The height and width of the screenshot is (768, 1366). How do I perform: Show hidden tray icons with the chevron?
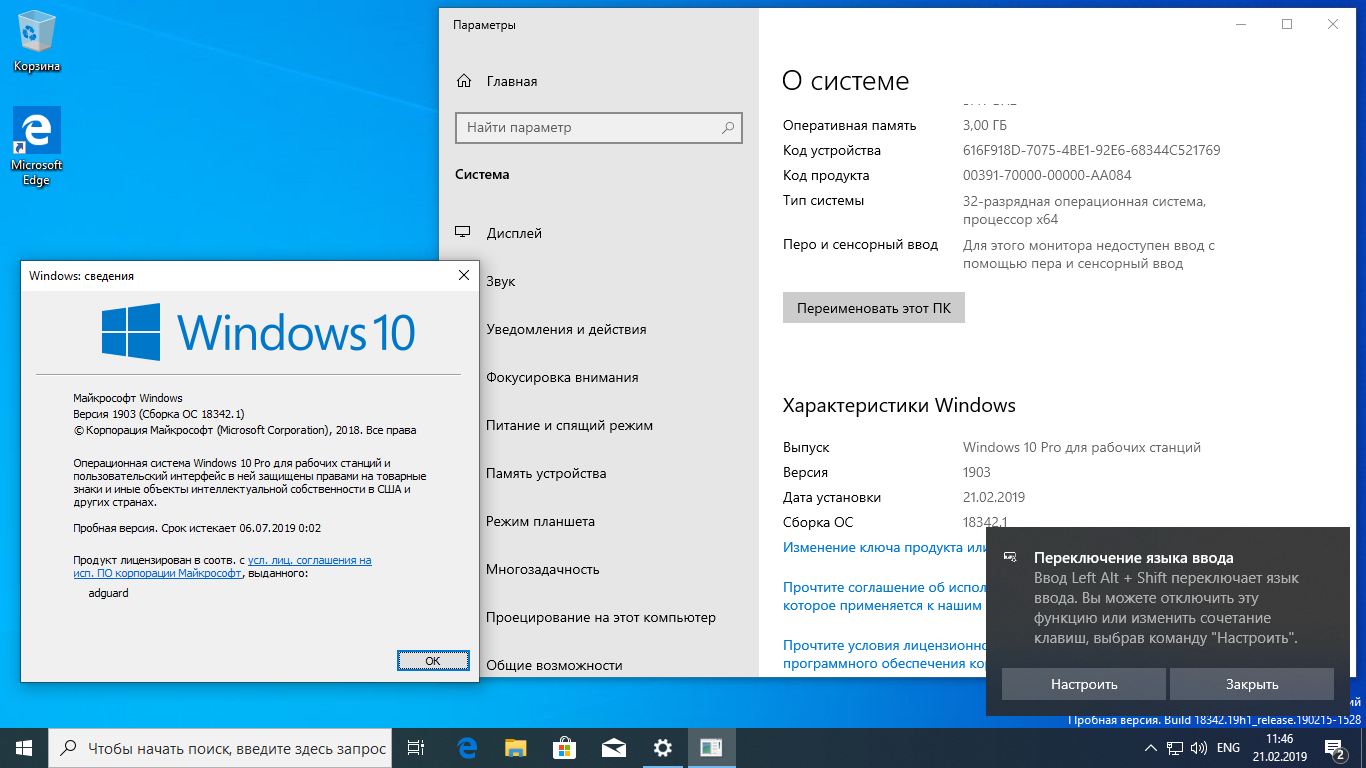tap(1152, 748)
